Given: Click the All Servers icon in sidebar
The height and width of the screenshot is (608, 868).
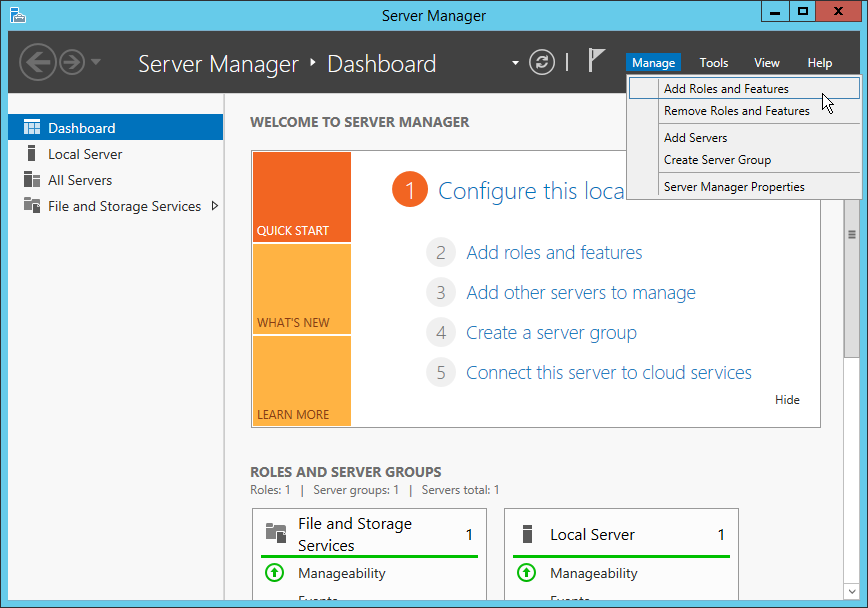Looking at the screenshot, I should click(x=32, y=179).
